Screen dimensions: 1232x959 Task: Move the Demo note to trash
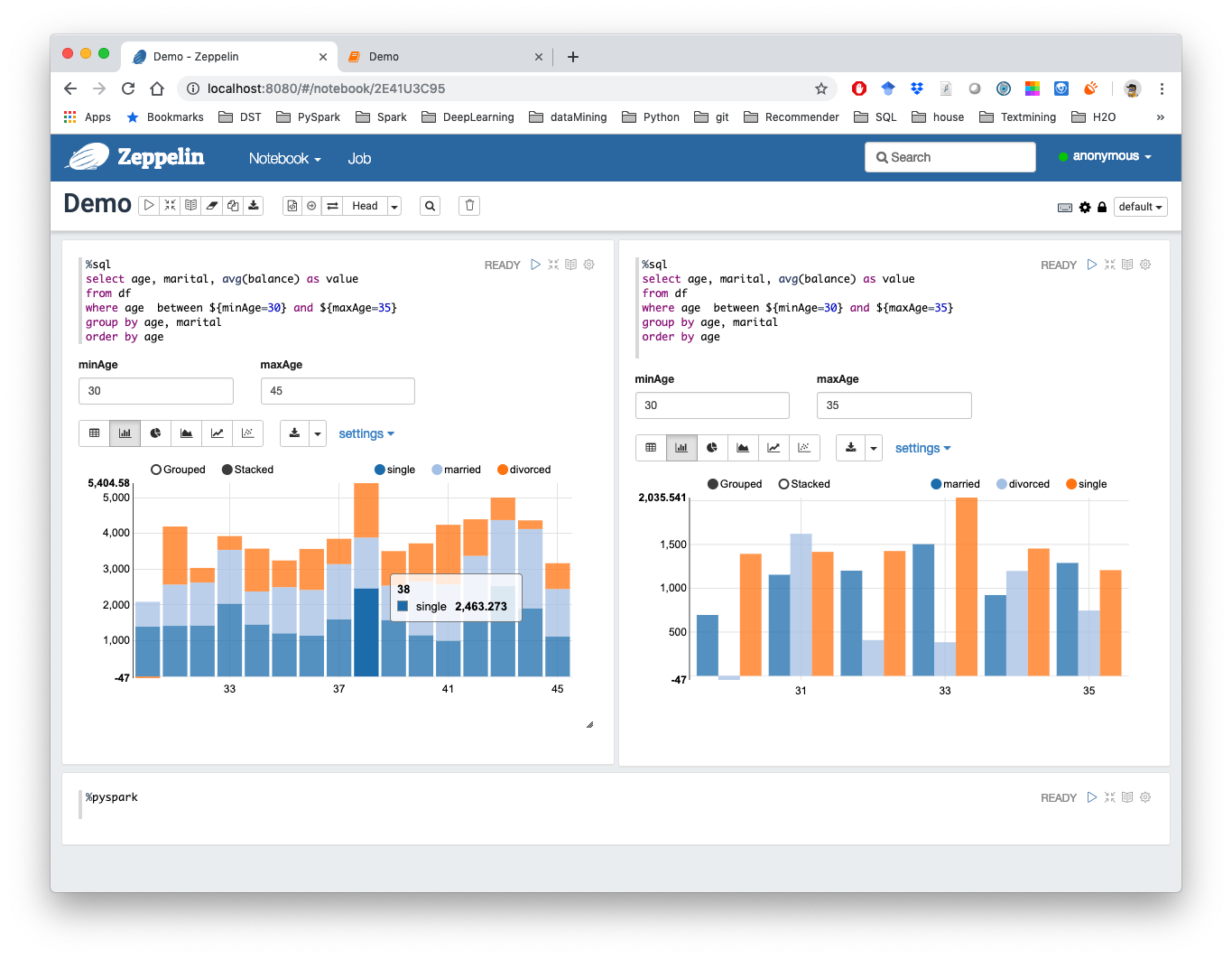(469, 206)
